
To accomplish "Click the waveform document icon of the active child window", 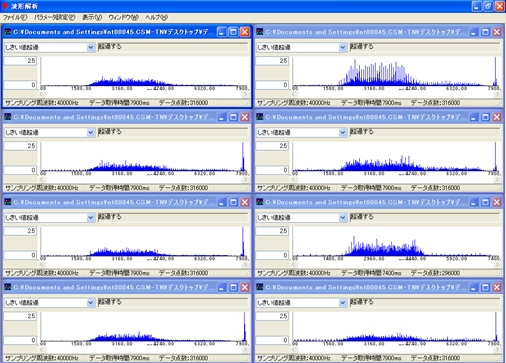I will [7, 32].
